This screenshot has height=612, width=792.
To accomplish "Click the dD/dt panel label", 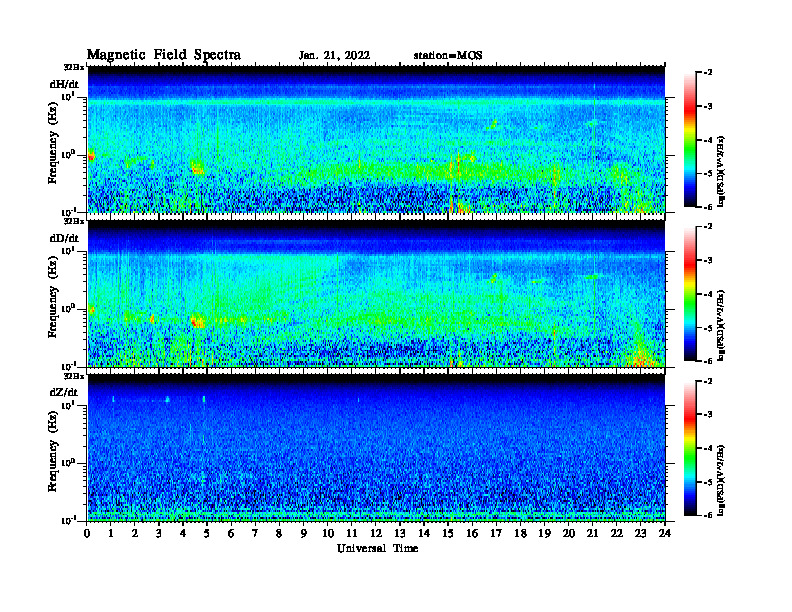I will pos(64,238).
